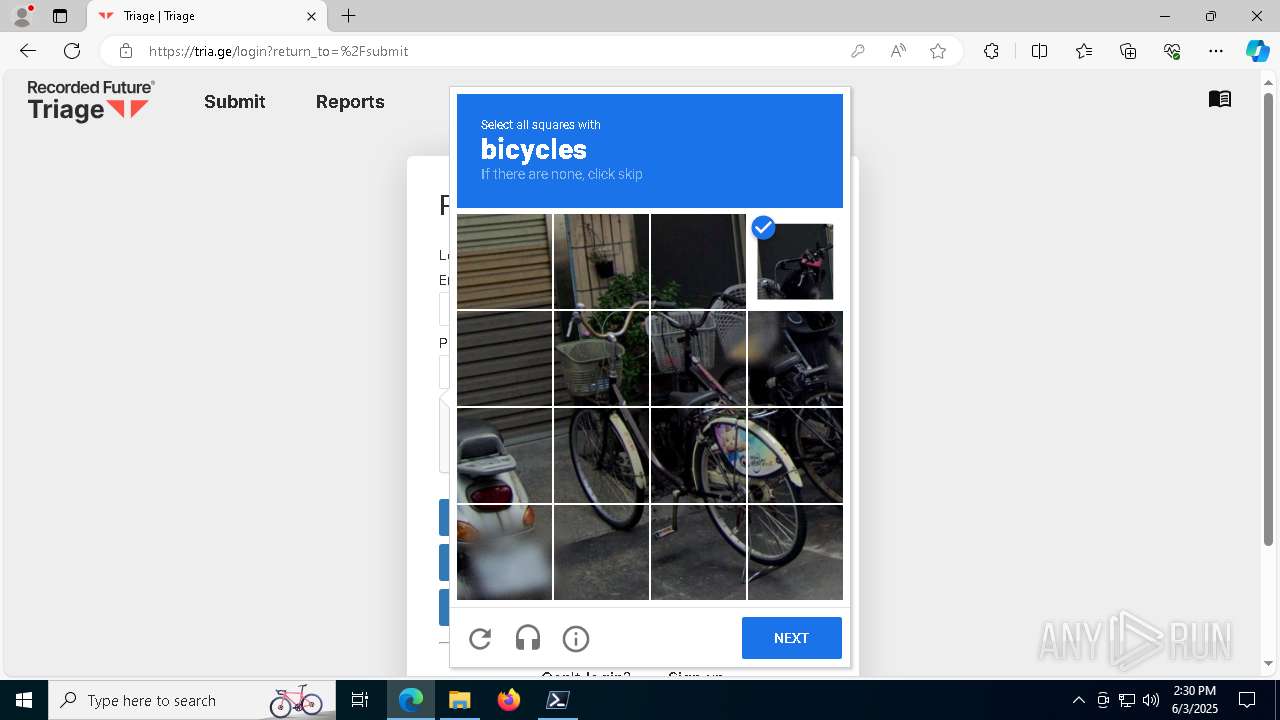1280x720 pixels.
Task: Open Browser essentials heart icon
Action: [1172, 51]
